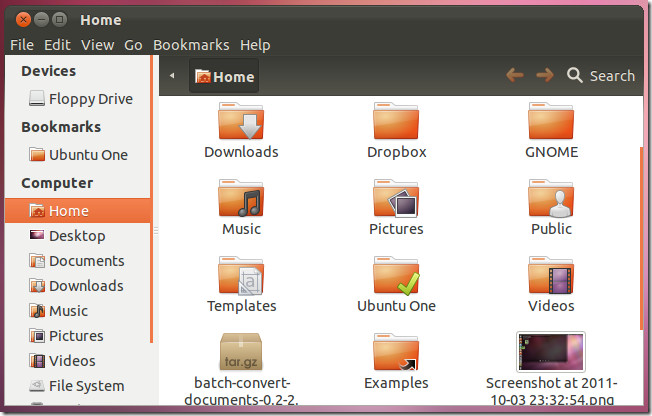Image resolution: width=652 pixels, height=416 pixels.
Task: Click the Back arrow button
Action: pyautogui.click(x=515, y=75)
